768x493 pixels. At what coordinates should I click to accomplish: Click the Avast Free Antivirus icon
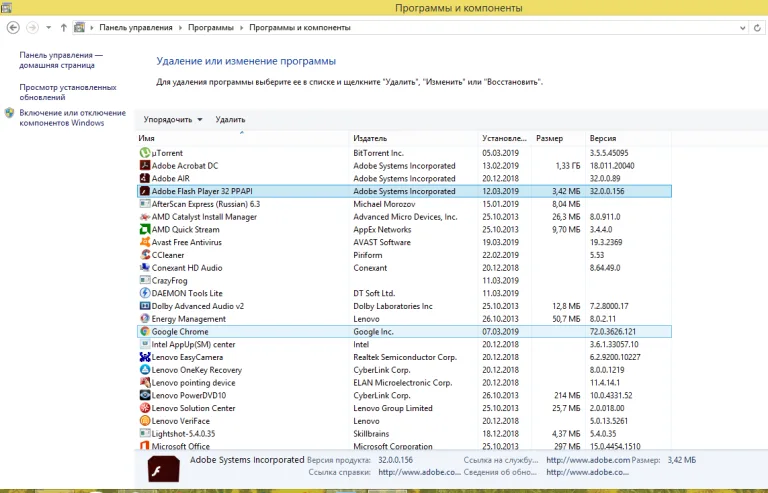coord(144,242)
